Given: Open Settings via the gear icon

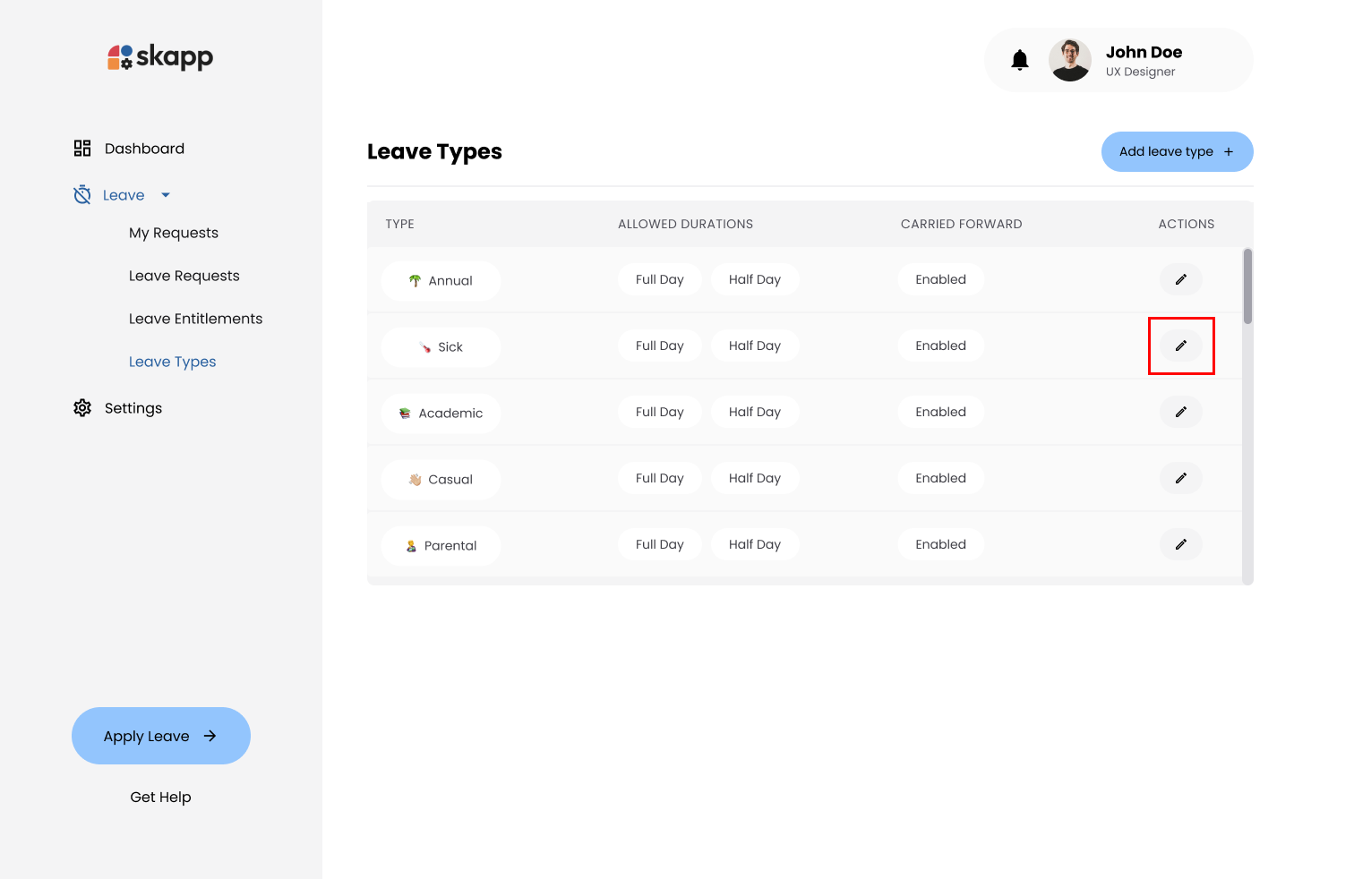Looking at the screenshot, I should pos(82,408).
